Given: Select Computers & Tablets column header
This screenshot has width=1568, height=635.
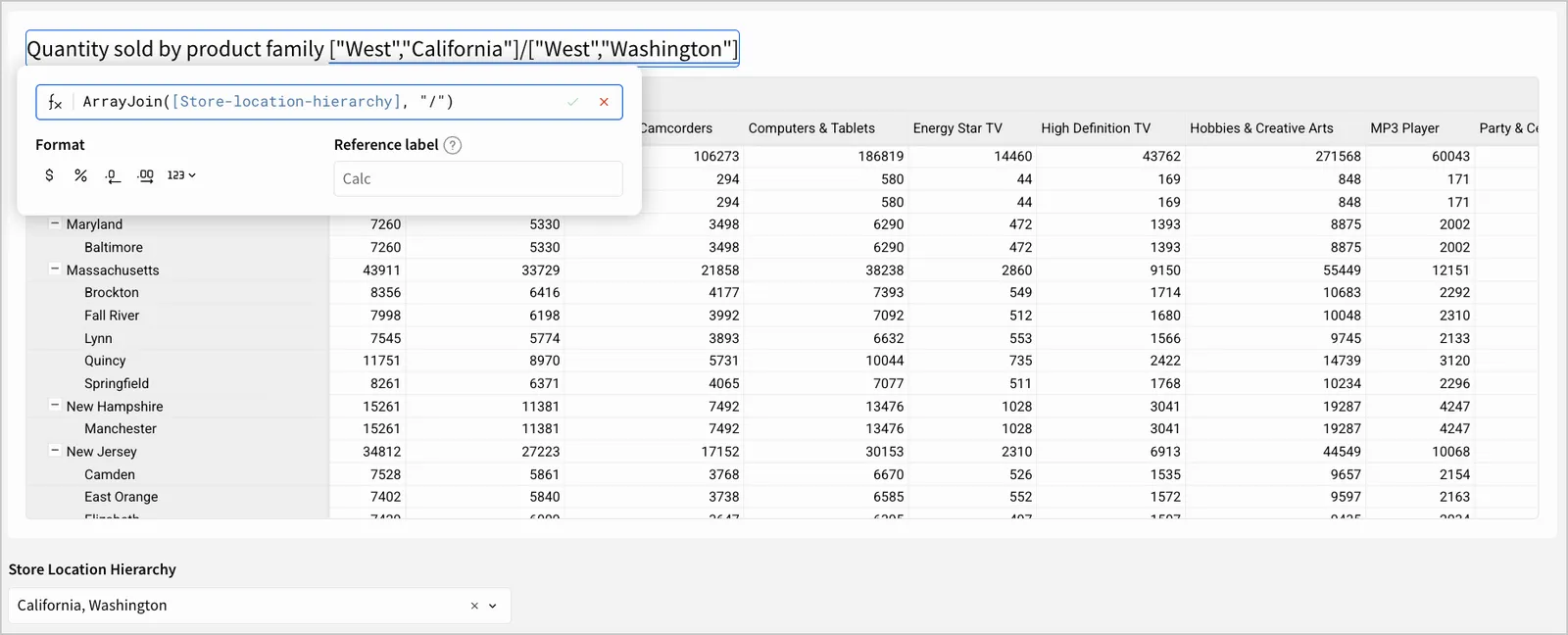Looking at the screenshot, I should coord(811,128).
